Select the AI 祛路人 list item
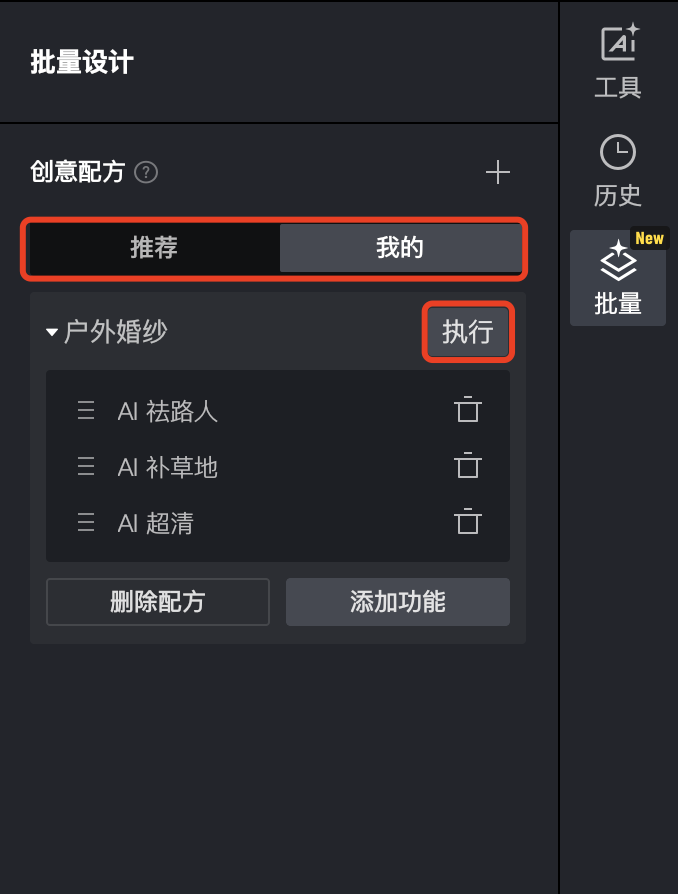Viewport: 678px width, 894px height. pos(168,411)
